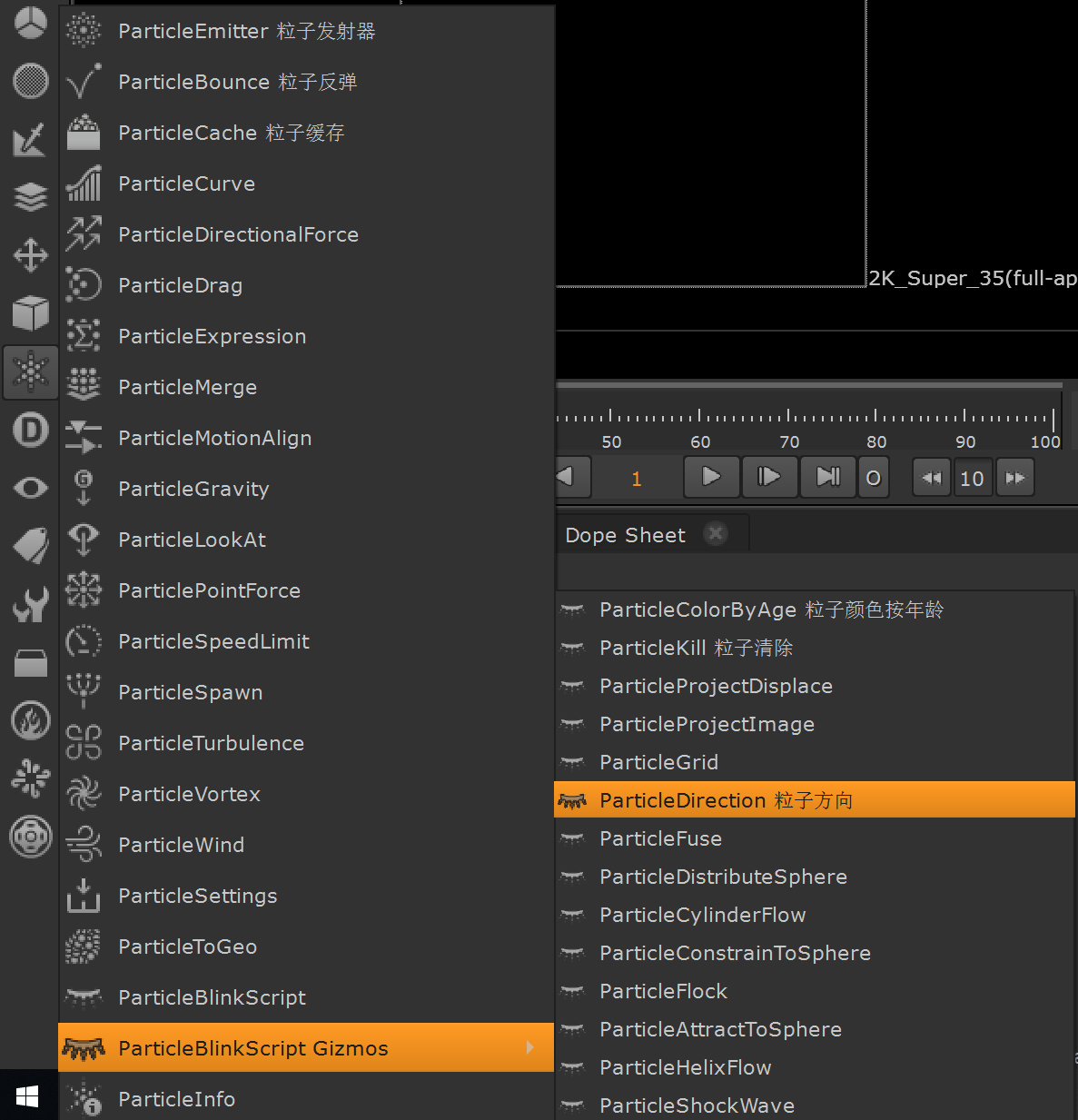Select ParticleExpression menu item
The width and height of the screenshot is (1078, 1120).
click(306, 336)
